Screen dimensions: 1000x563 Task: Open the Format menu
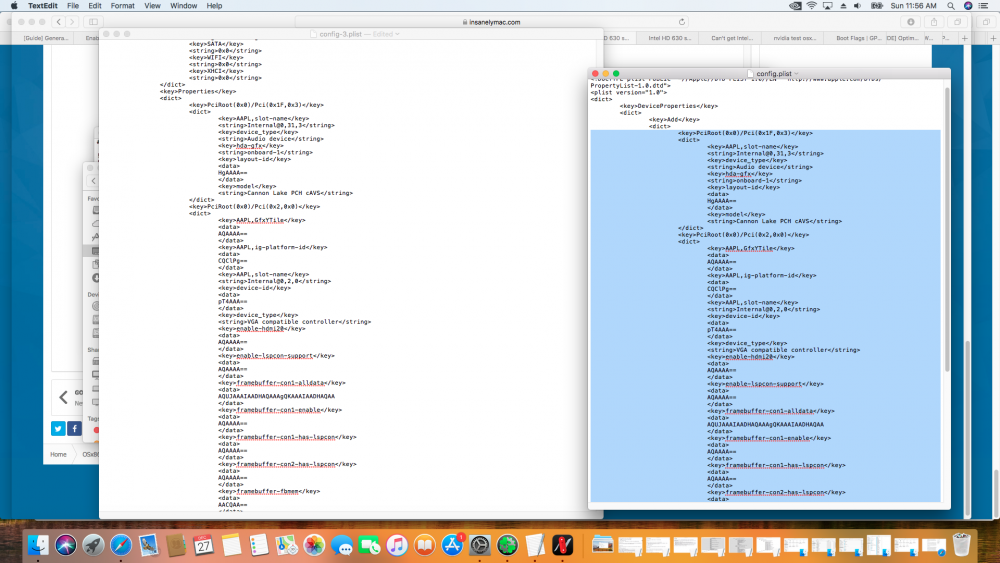pos(122,6)
